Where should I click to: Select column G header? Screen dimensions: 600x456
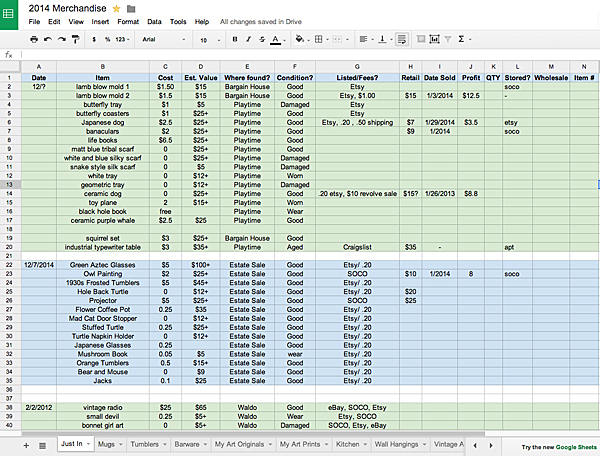point(357,67)
